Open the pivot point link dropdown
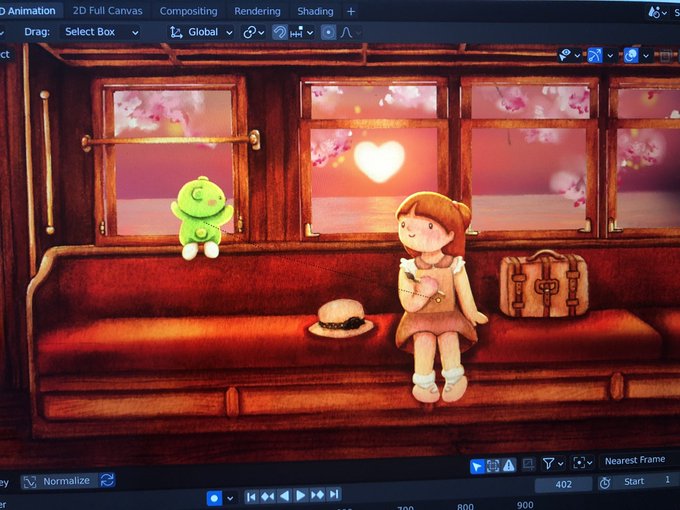The image size is (680, 510). pos(254,33)
